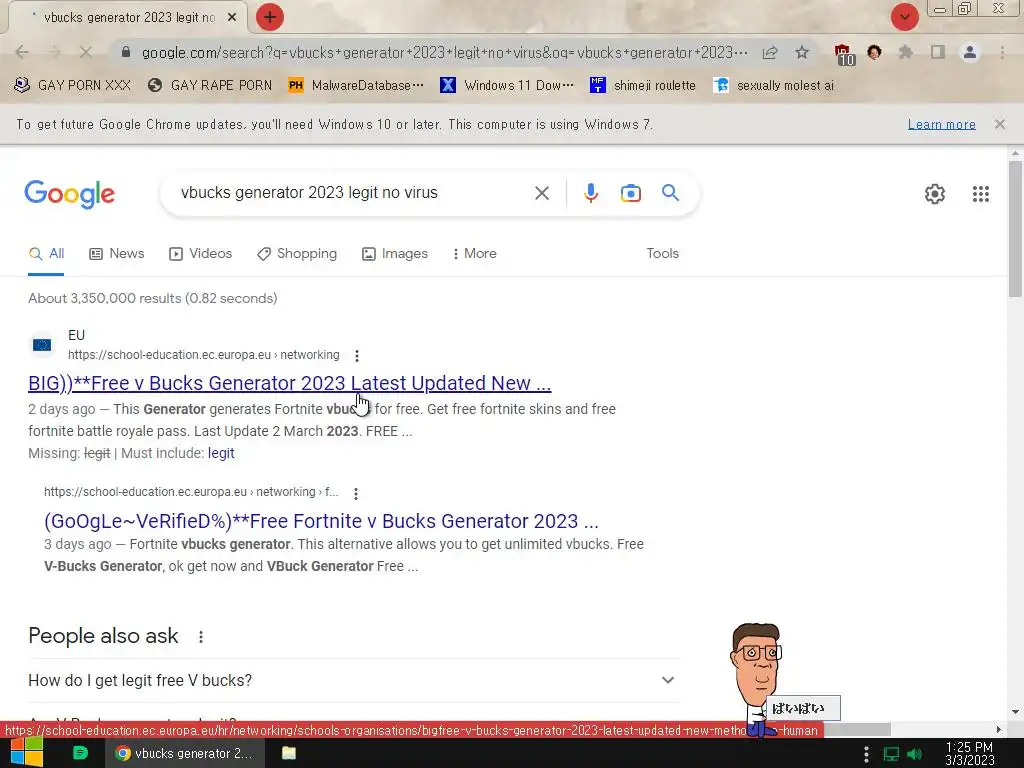Image resolution: width=1024 pixels, height=768 pixels.
Task: Switch to the Videos tab
Action: (x=200, y=253)
